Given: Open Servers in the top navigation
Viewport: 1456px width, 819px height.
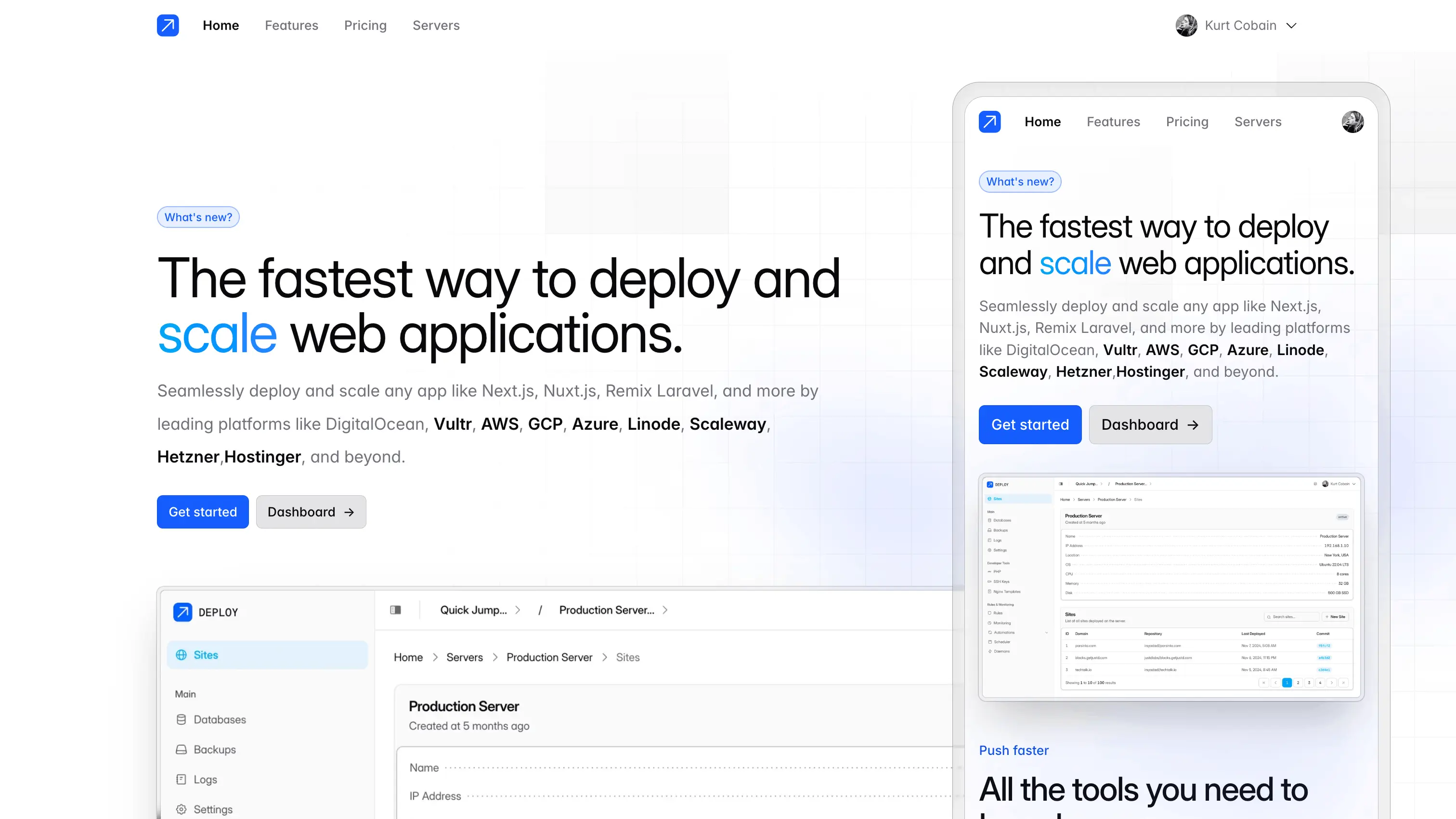Looking at the screenshot, I should tap(436, 26).
